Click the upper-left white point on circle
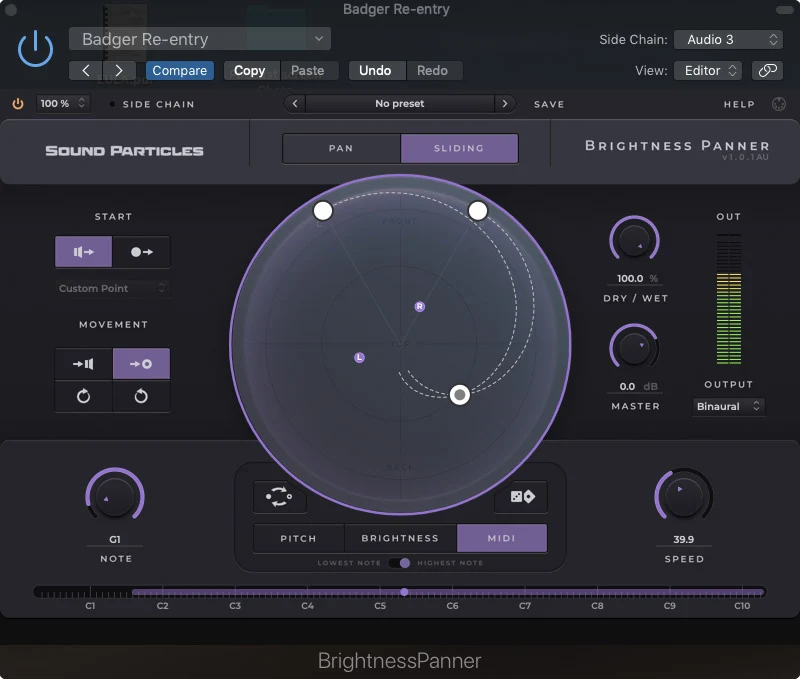The height and width of the screenshot is (679, 800). point(322,210)
